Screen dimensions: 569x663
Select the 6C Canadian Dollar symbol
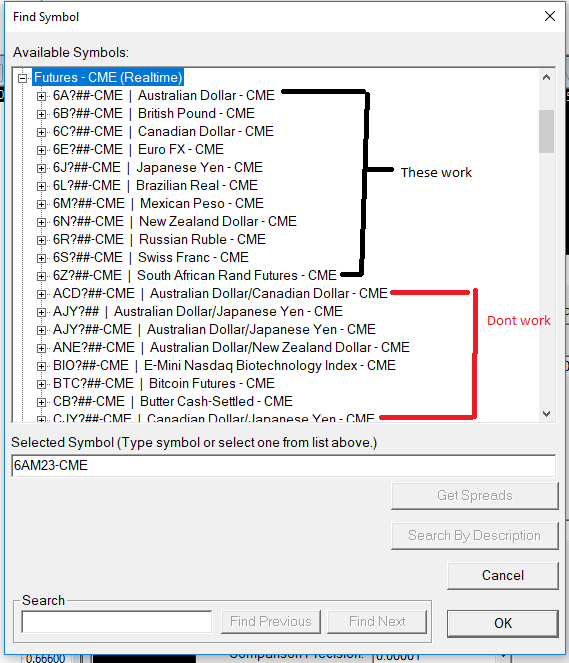(x=163, y=132)
